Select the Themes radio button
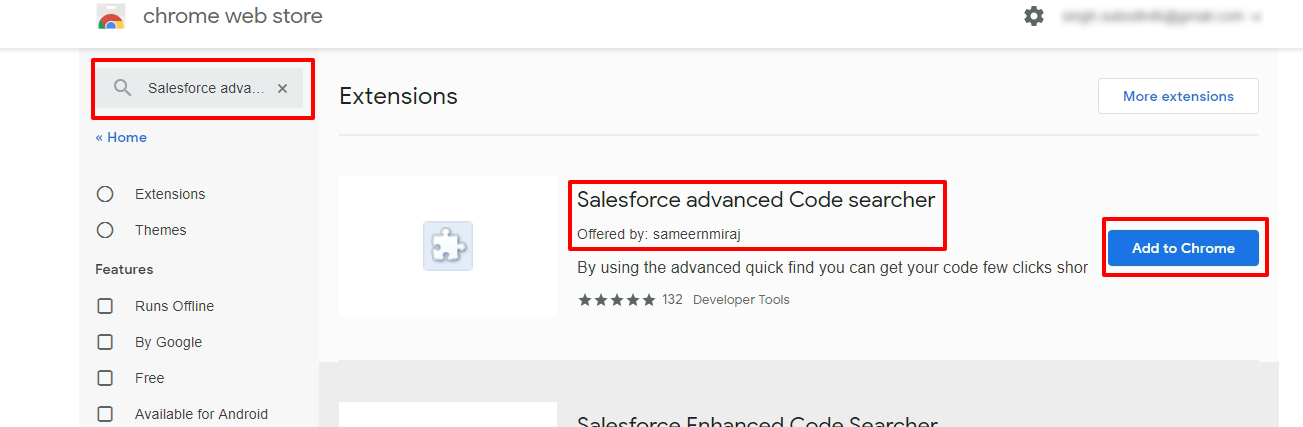Screen dimensions: 1303x427 105,230
